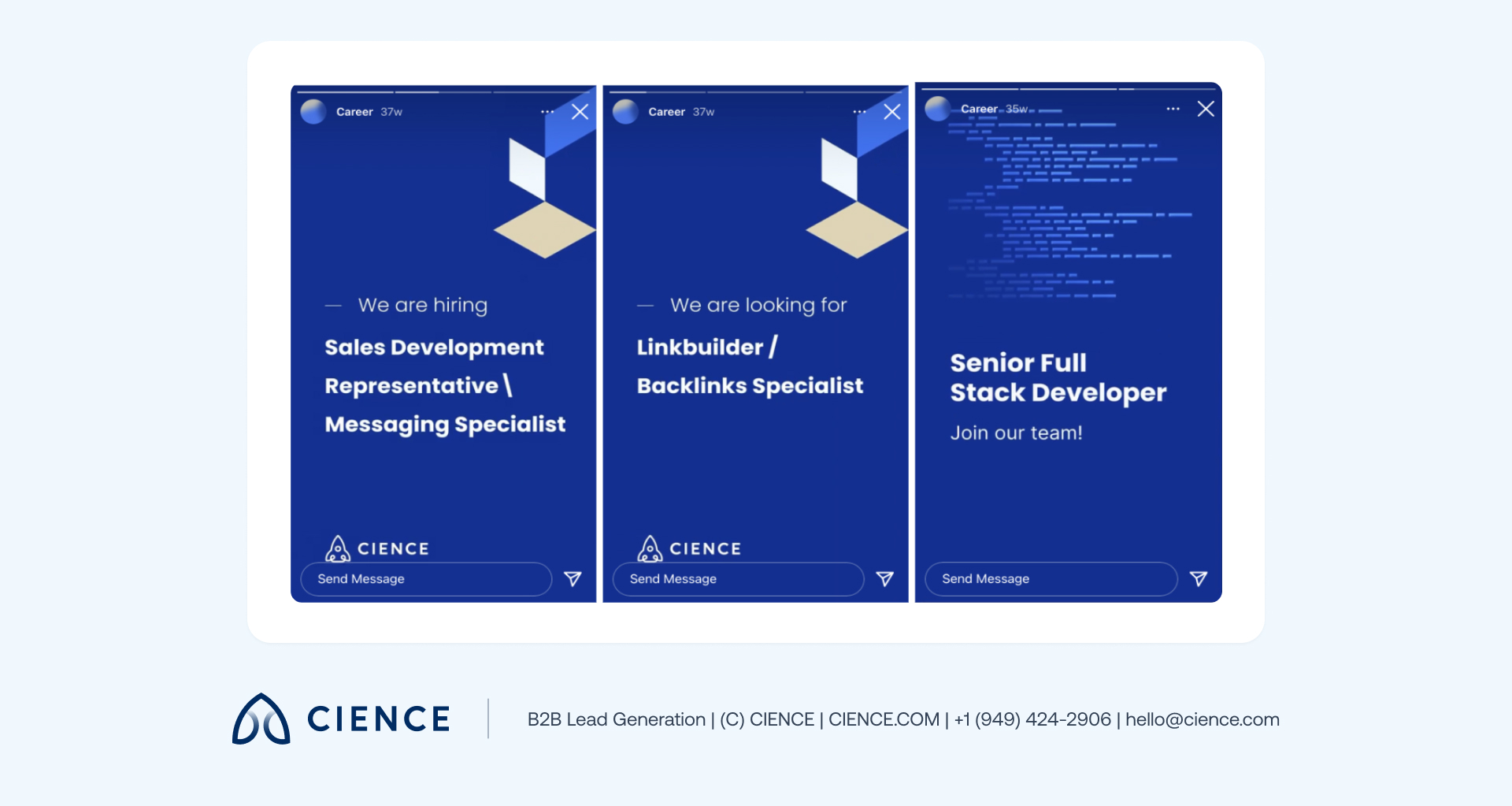Image resolution: width=1512 pixels, height=806 pixels.
Task: Click the large CIENCE footer logo
Action: [341, 719]
